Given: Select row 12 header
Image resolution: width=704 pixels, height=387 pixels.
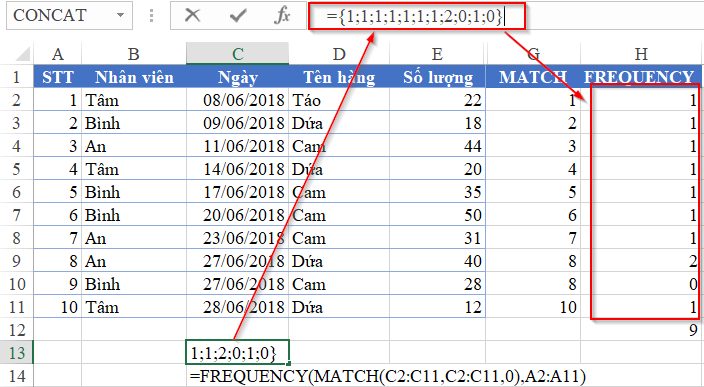Looking at the screenshot, I should point(17,330).
